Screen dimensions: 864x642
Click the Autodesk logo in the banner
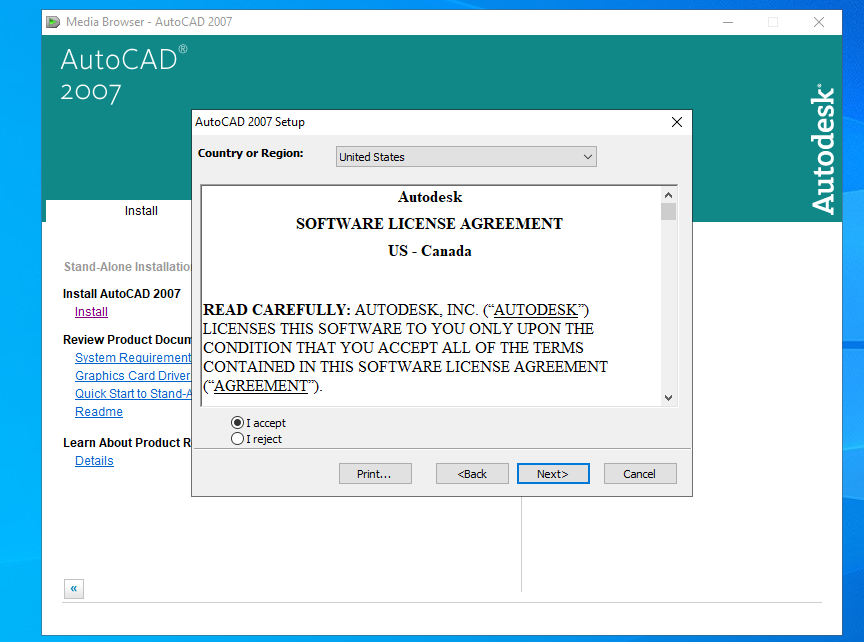coord(822,149)
